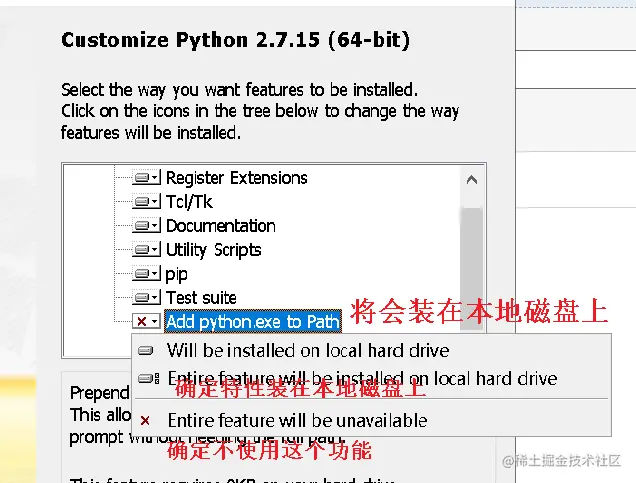Click the feature tree scrollbar thumb
The height and width of the screenshot is (483, 636).
tap(472, 268)
